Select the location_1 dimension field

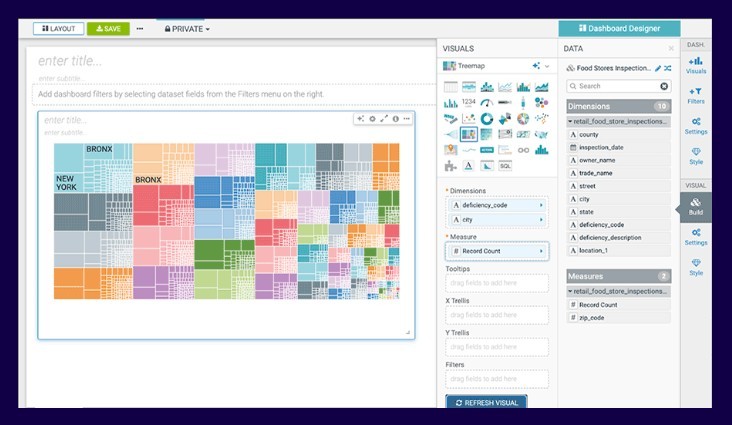[x=619, y=251]
